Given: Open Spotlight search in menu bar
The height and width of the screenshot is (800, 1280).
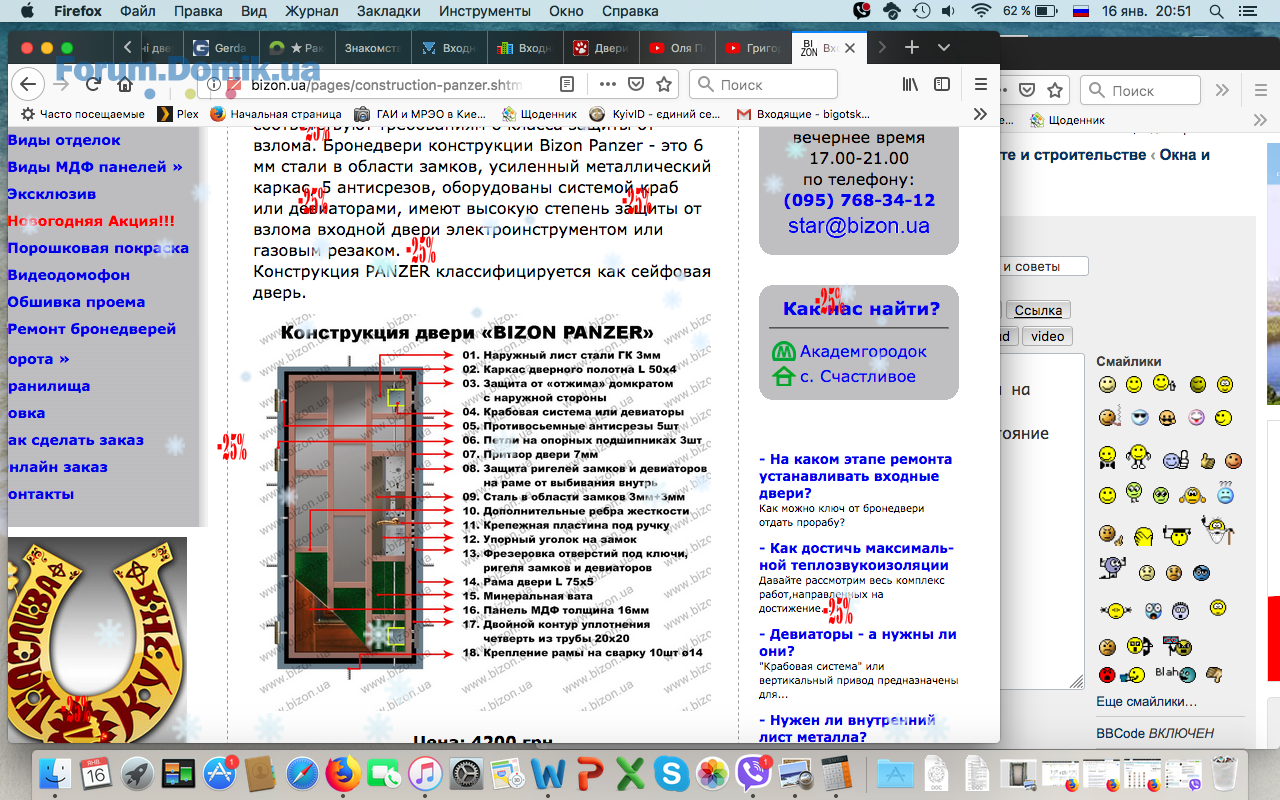Looking at the screenshot, I should [x=1216, y=11].
